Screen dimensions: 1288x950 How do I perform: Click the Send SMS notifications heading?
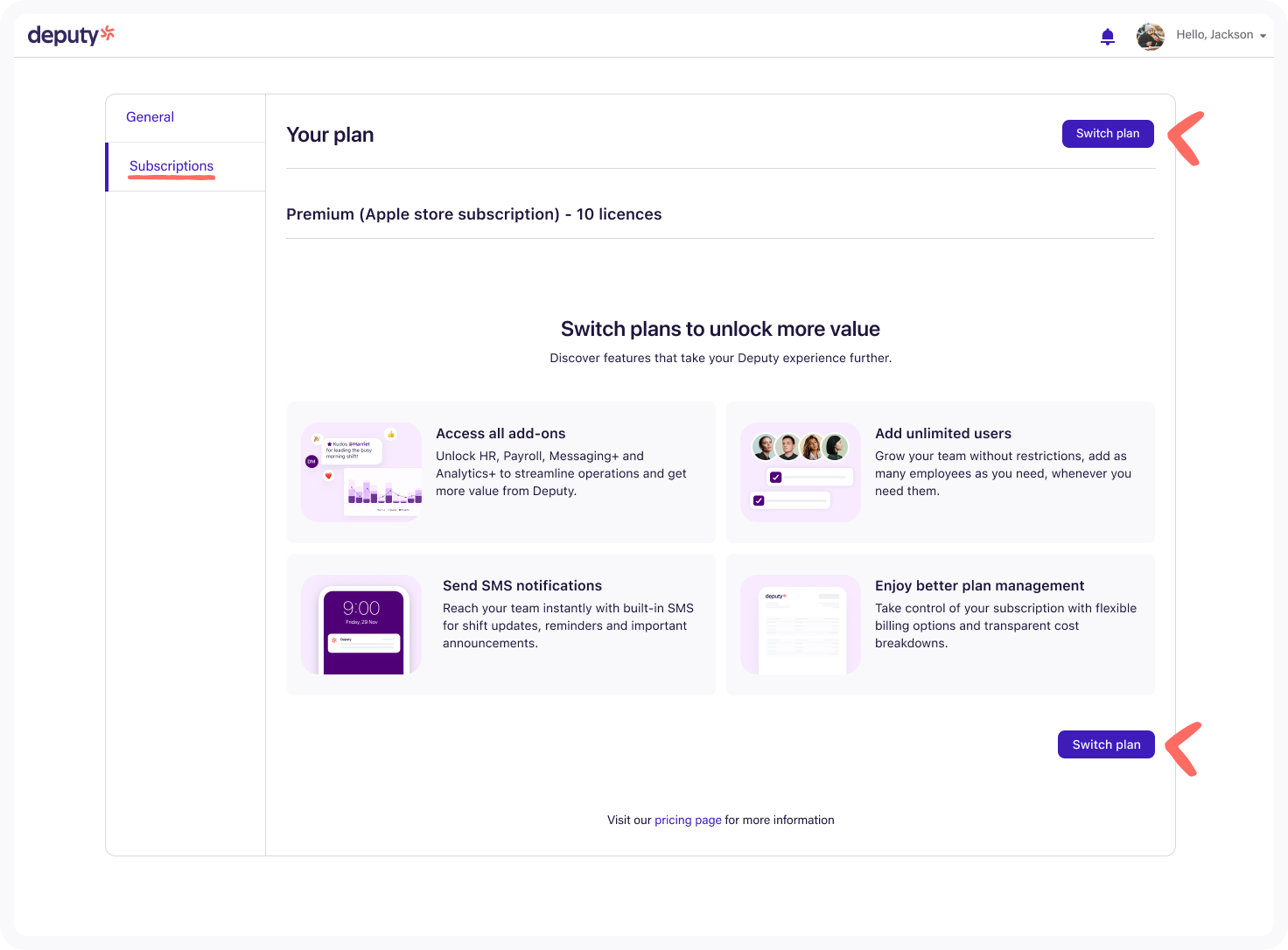522,586
